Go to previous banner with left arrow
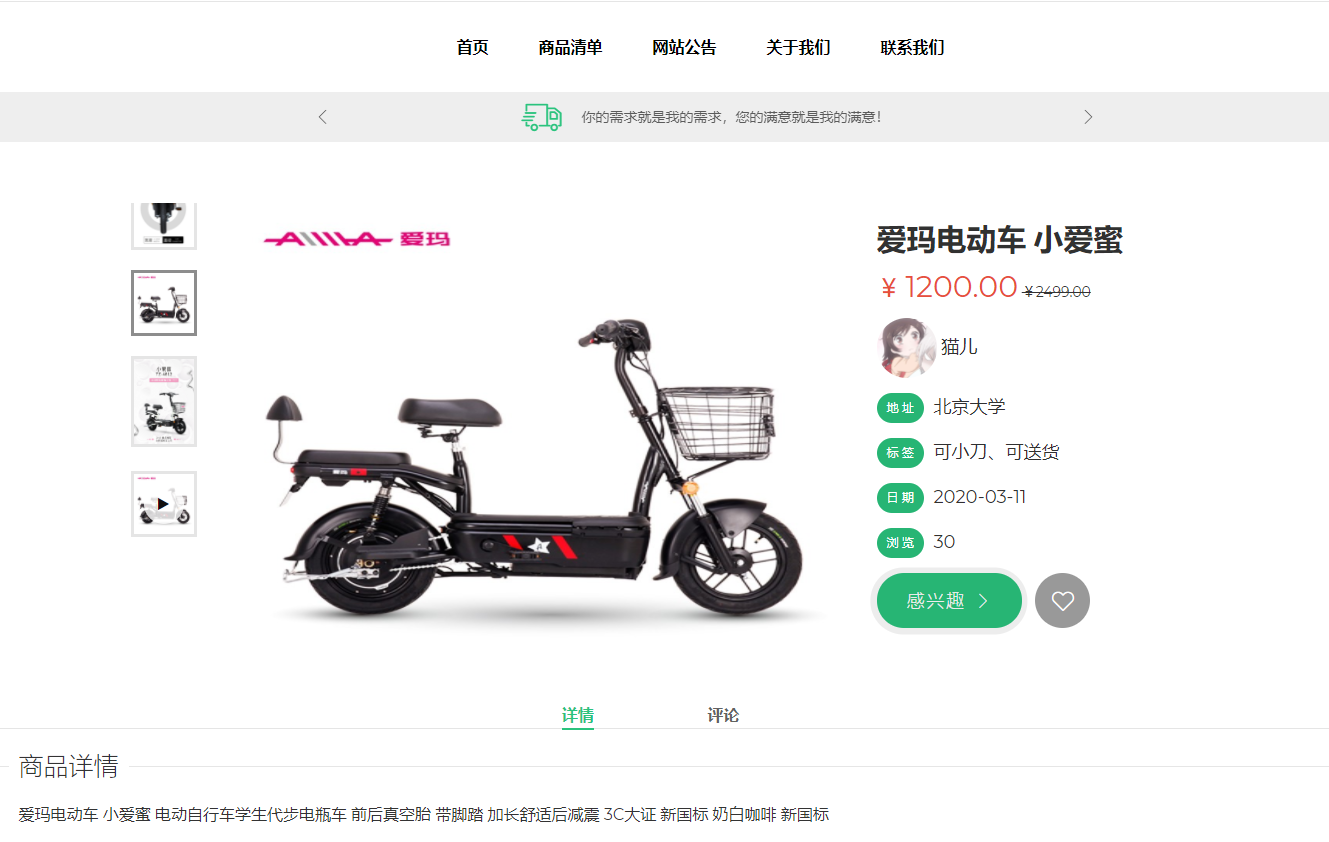Screen dimensions: 1329x842 [x=322, y=117]
